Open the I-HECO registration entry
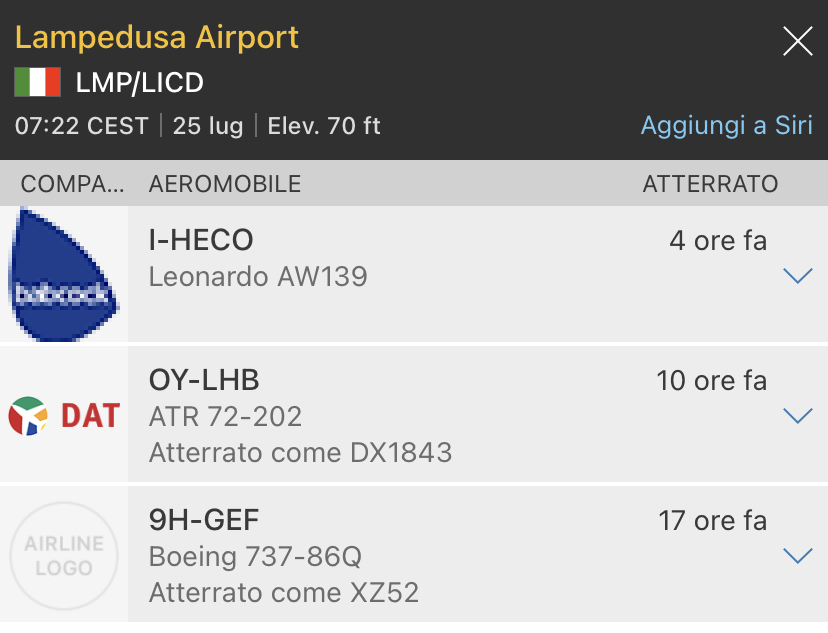This screenshot has width=828, height=633. (201, 241)
